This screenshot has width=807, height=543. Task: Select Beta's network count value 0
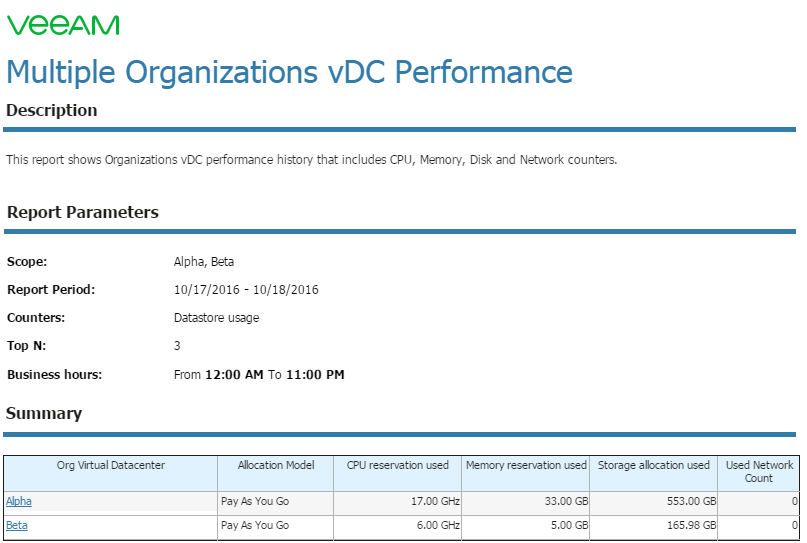(x=795, y=525)
